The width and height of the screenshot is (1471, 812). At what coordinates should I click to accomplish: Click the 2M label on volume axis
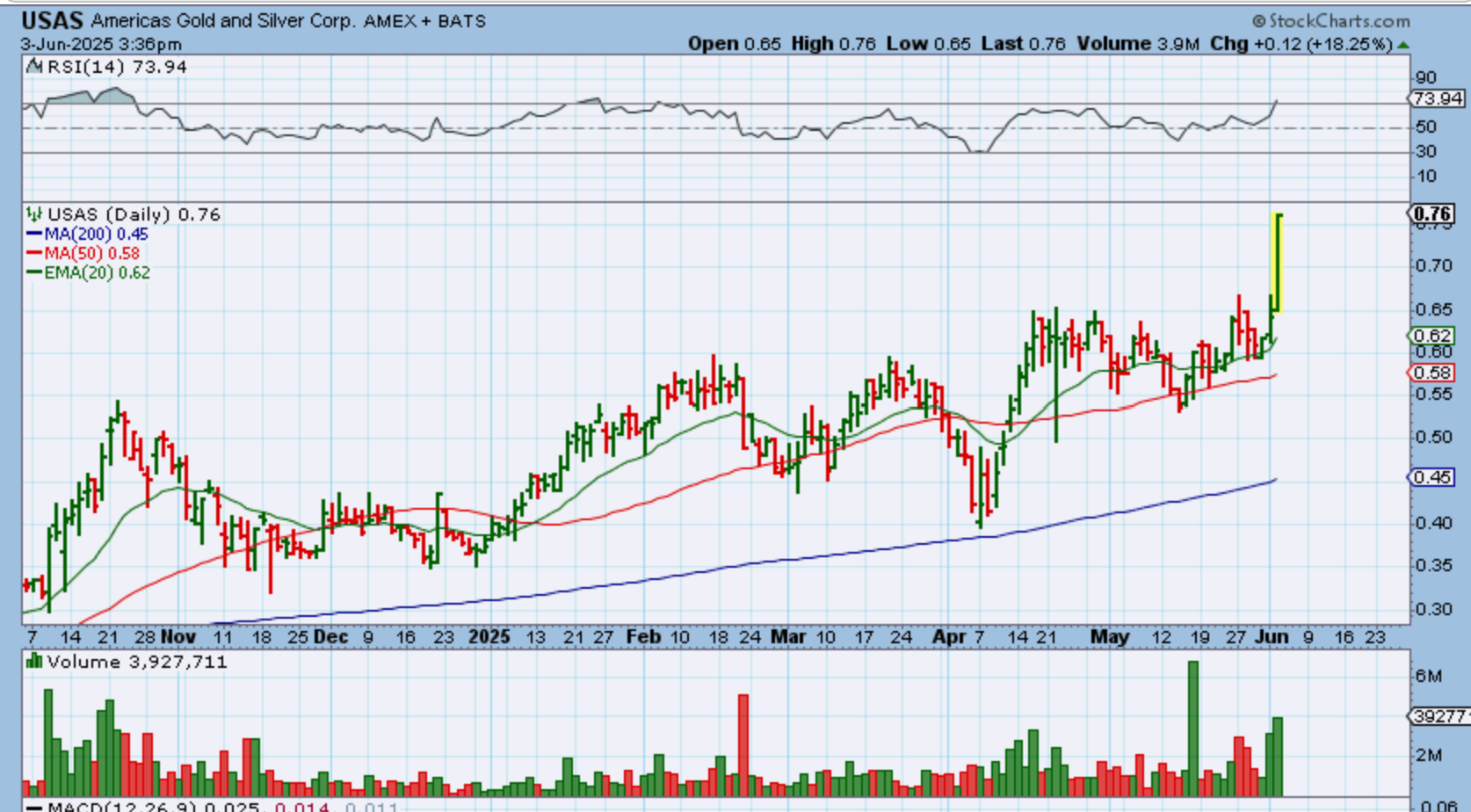pyautogui.click(x=1429, y=756)
